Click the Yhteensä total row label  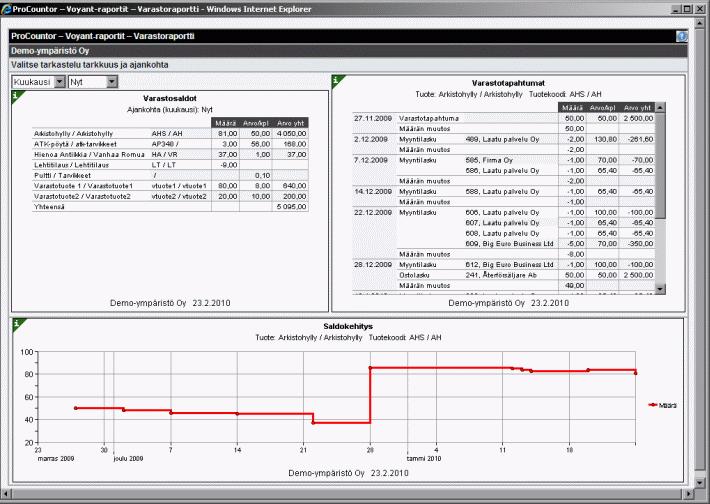coord(49,206)
